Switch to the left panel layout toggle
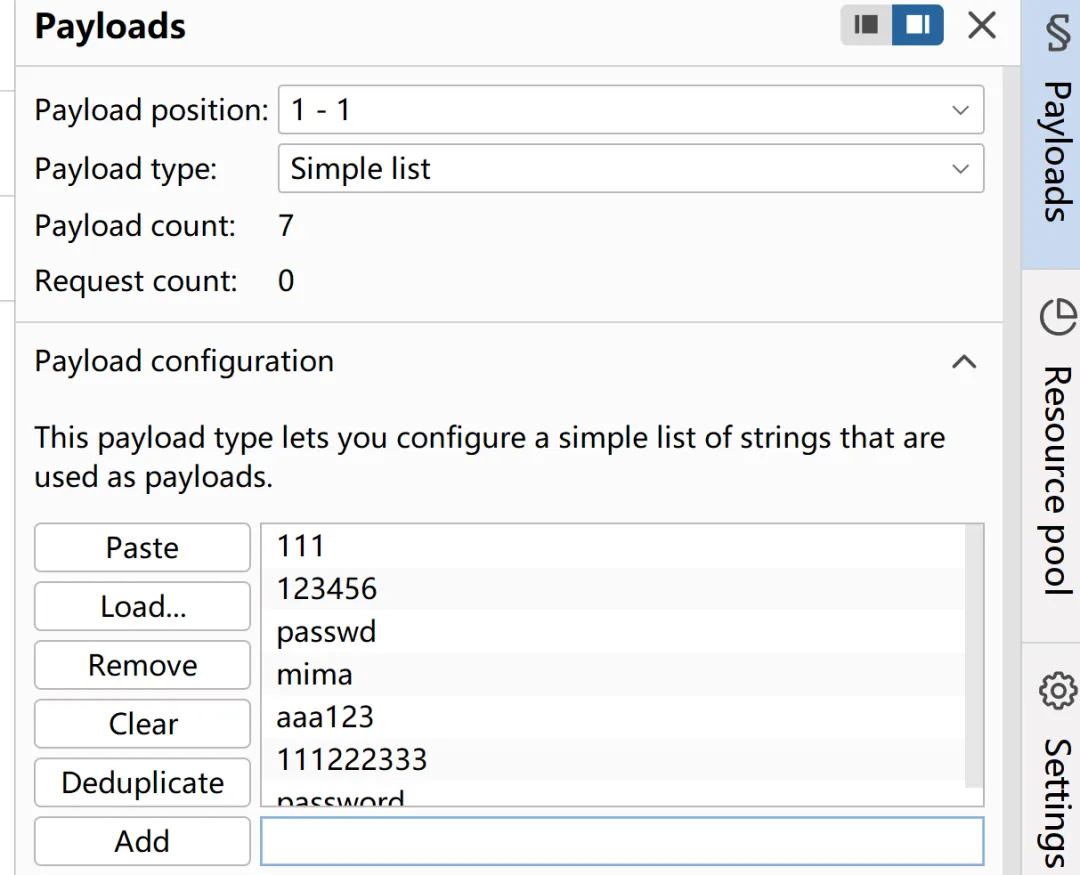 867,25
